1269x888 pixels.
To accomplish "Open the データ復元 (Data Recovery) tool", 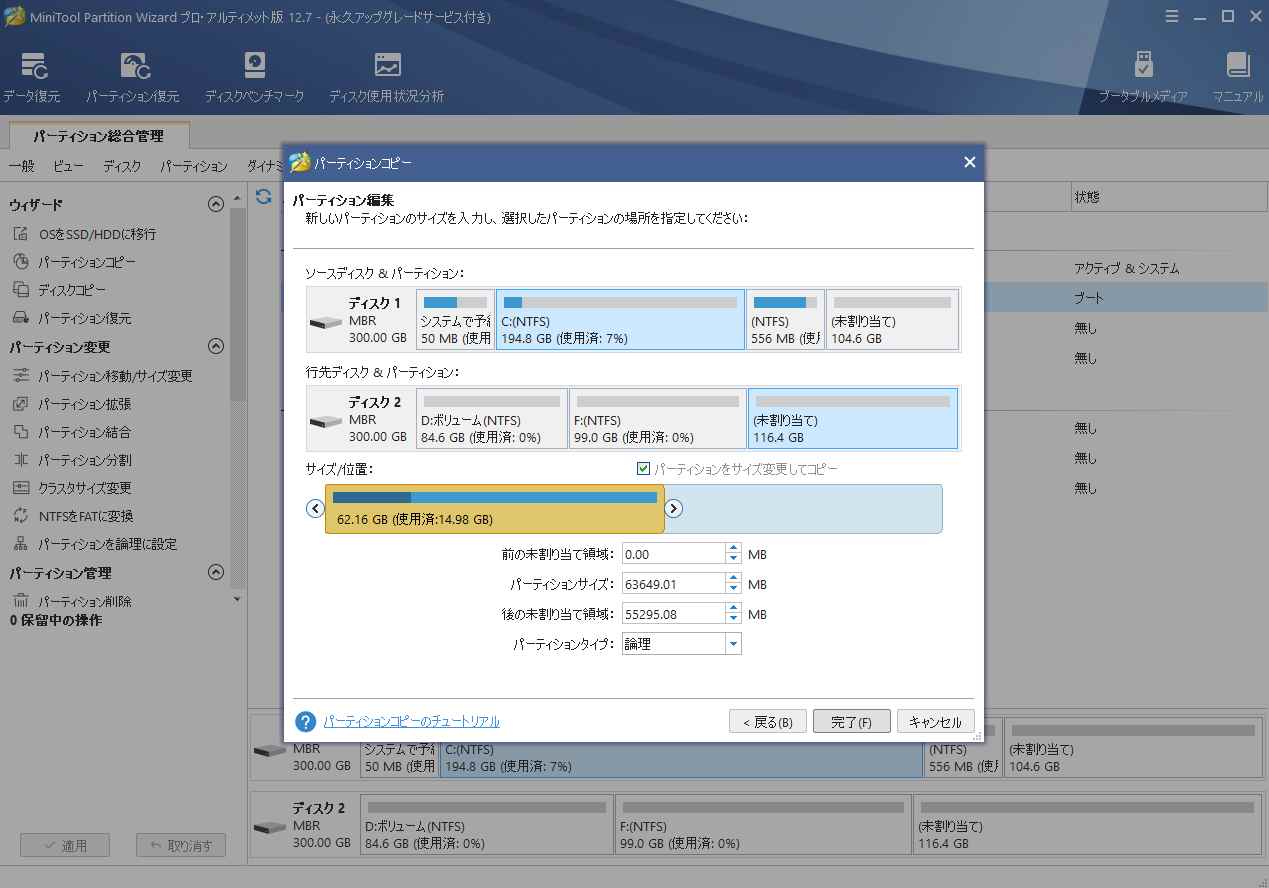I will [x=31, y=77].
